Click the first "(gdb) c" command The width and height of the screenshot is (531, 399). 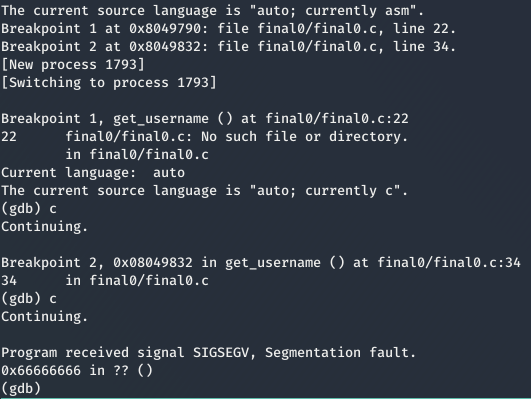pyautogui.click(x=29, y=209)
